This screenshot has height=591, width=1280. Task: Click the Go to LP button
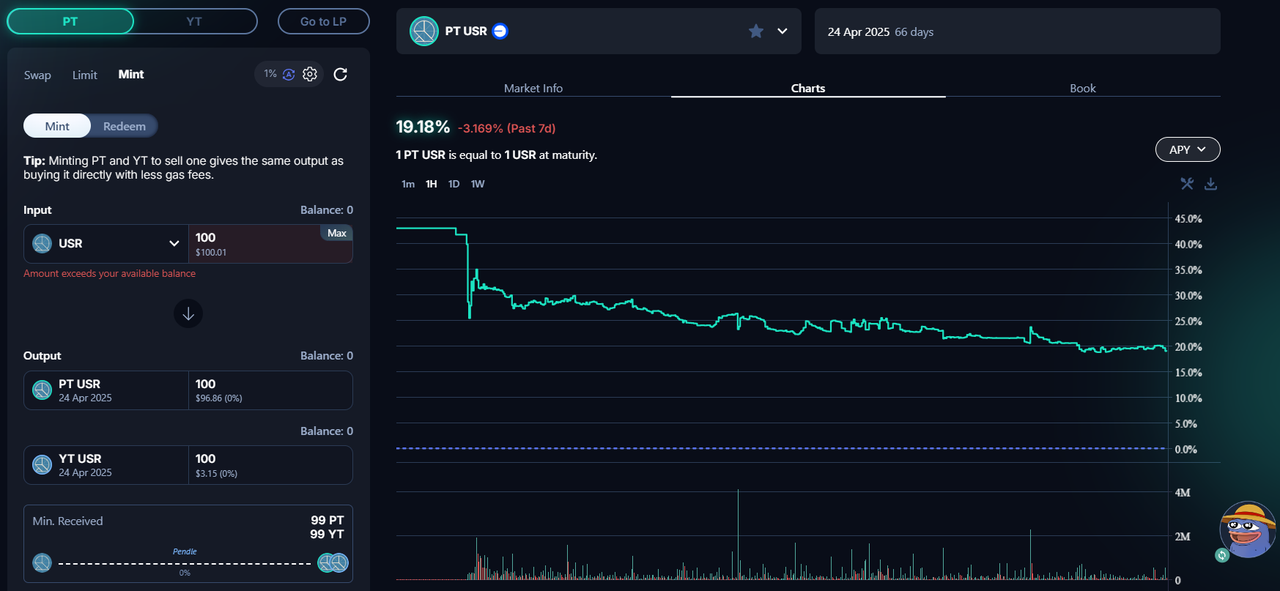point(323,21)
